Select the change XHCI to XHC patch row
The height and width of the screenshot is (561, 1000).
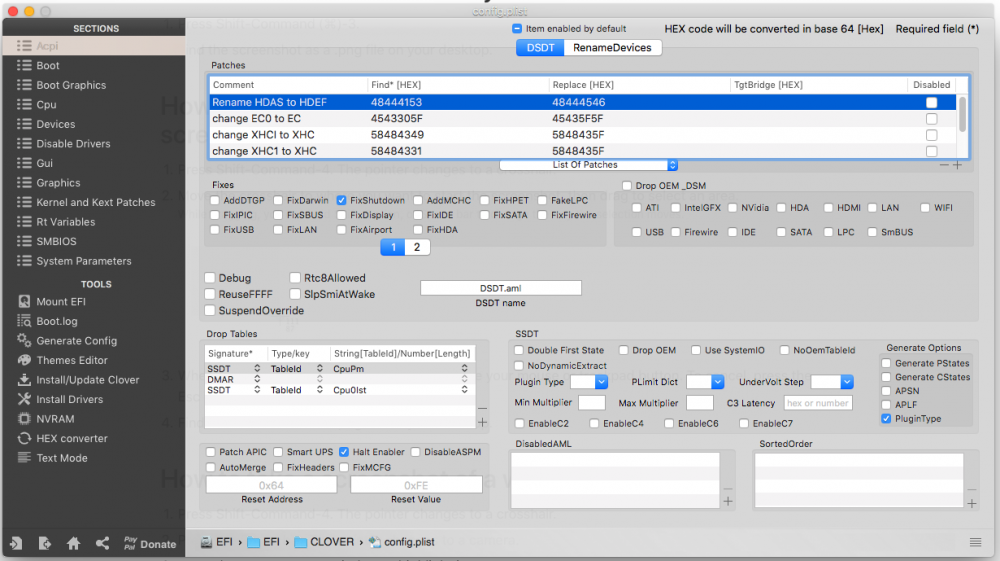pyautogui.click(x=582, y=135)
